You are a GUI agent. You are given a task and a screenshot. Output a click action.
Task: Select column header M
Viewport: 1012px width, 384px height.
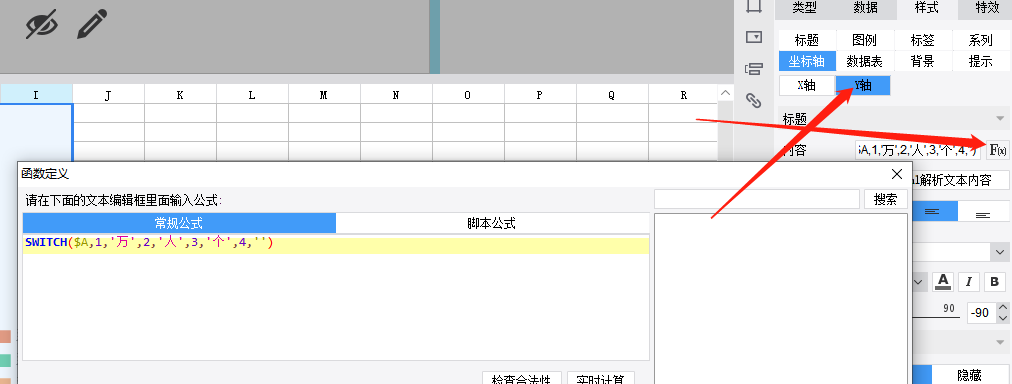324,95
